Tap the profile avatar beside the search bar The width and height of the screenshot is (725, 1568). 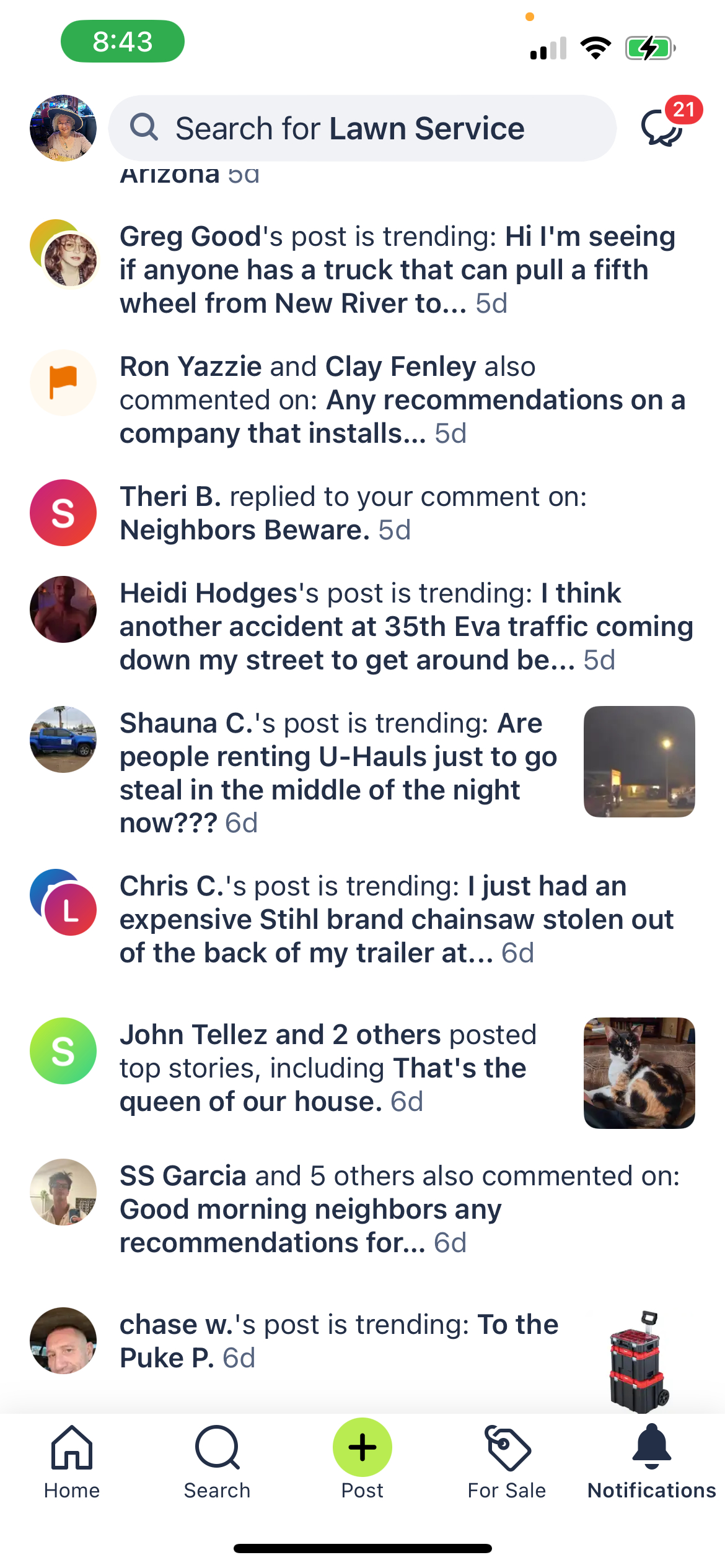click(63, 128)
